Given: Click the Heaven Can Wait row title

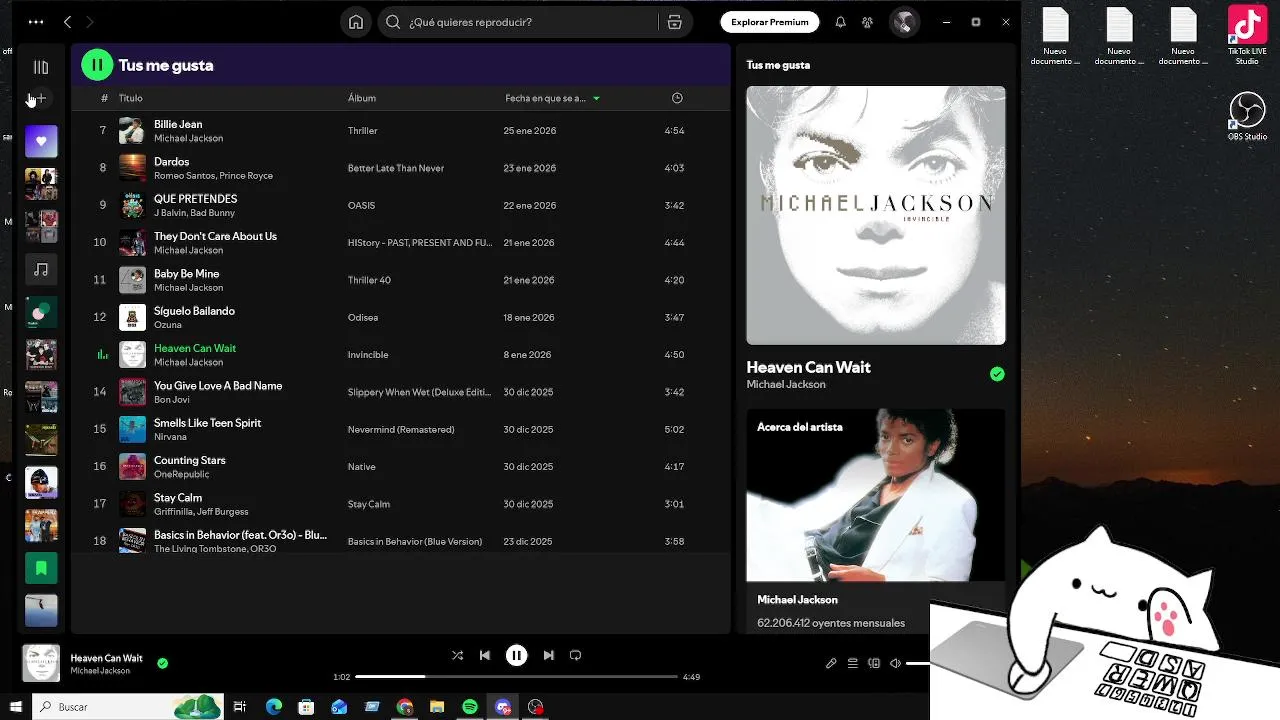Looking at the screenshot, I should click(x=195, y=348).
